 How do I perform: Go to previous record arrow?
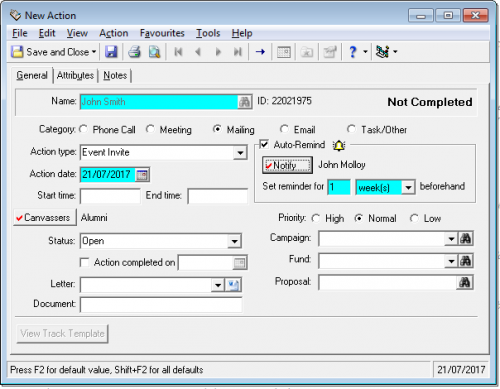(x=198, y=52)
